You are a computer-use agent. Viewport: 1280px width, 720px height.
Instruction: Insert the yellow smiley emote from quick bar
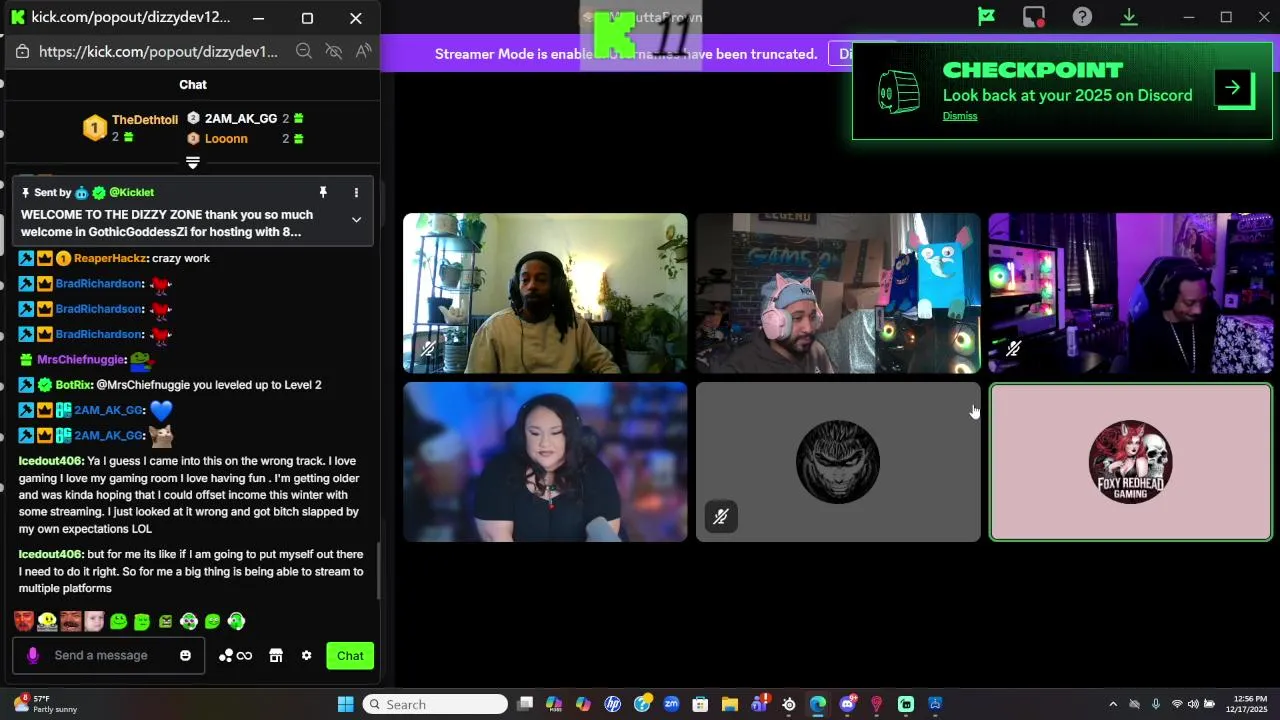point(47,621)
